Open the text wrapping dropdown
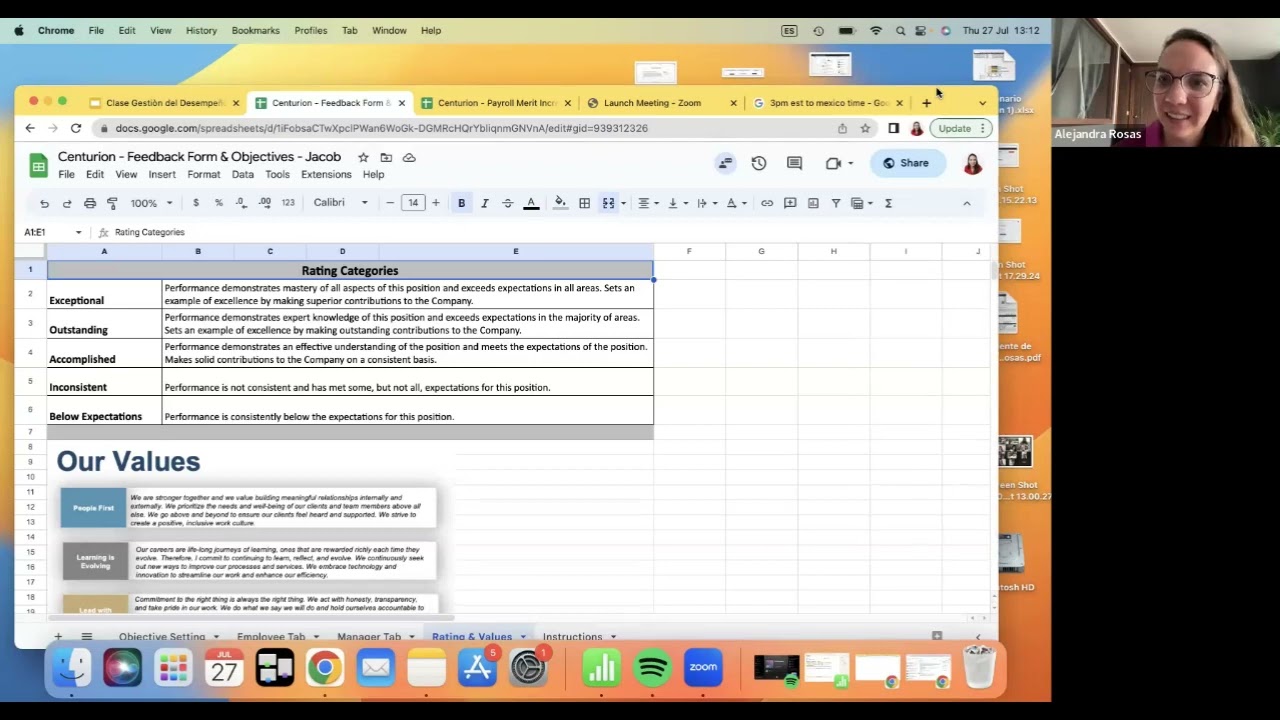This screenshot has height=720, width=1280. pos(707,203)
